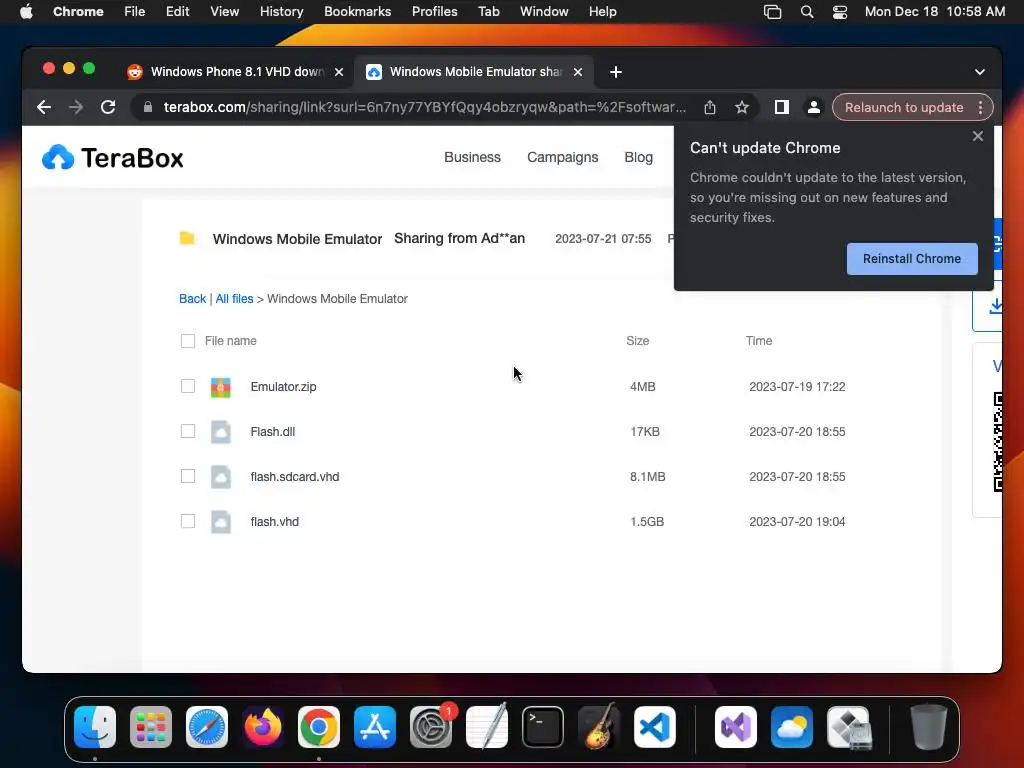Click the Size column header
This screenshot has width=1024, height=768.
(x=637, y=341)
